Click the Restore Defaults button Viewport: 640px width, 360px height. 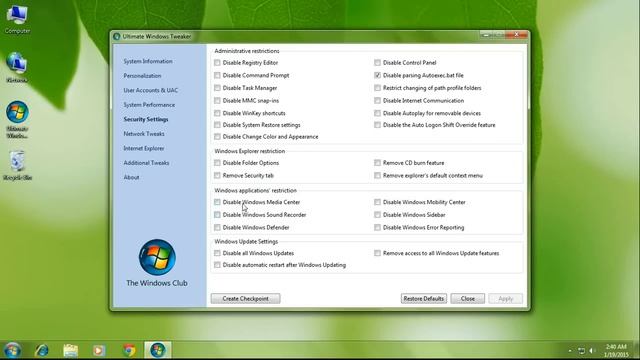[424, 299]
